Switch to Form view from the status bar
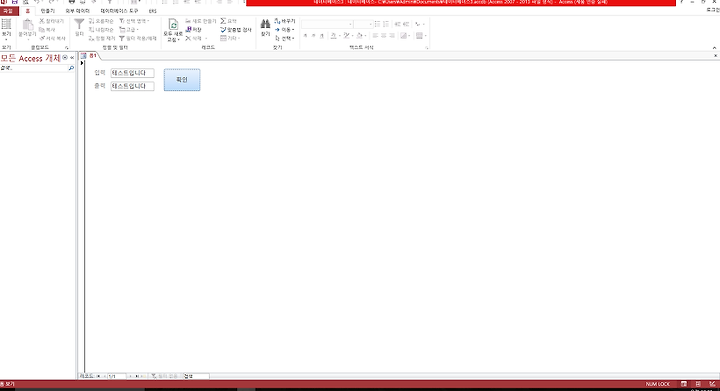The image size is (720, 391). pos(684,384)
